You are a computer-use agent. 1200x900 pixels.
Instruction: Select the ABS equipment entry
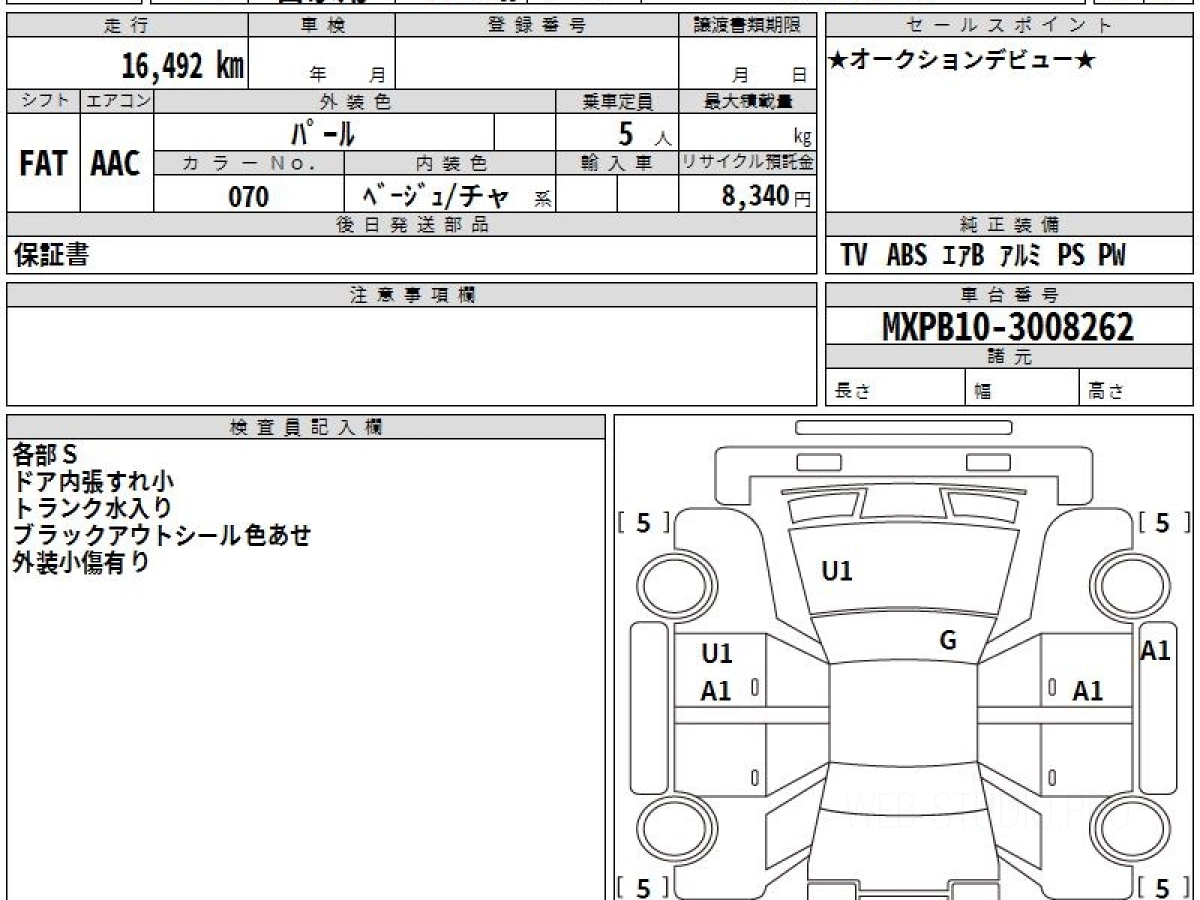tap(906, 256)
